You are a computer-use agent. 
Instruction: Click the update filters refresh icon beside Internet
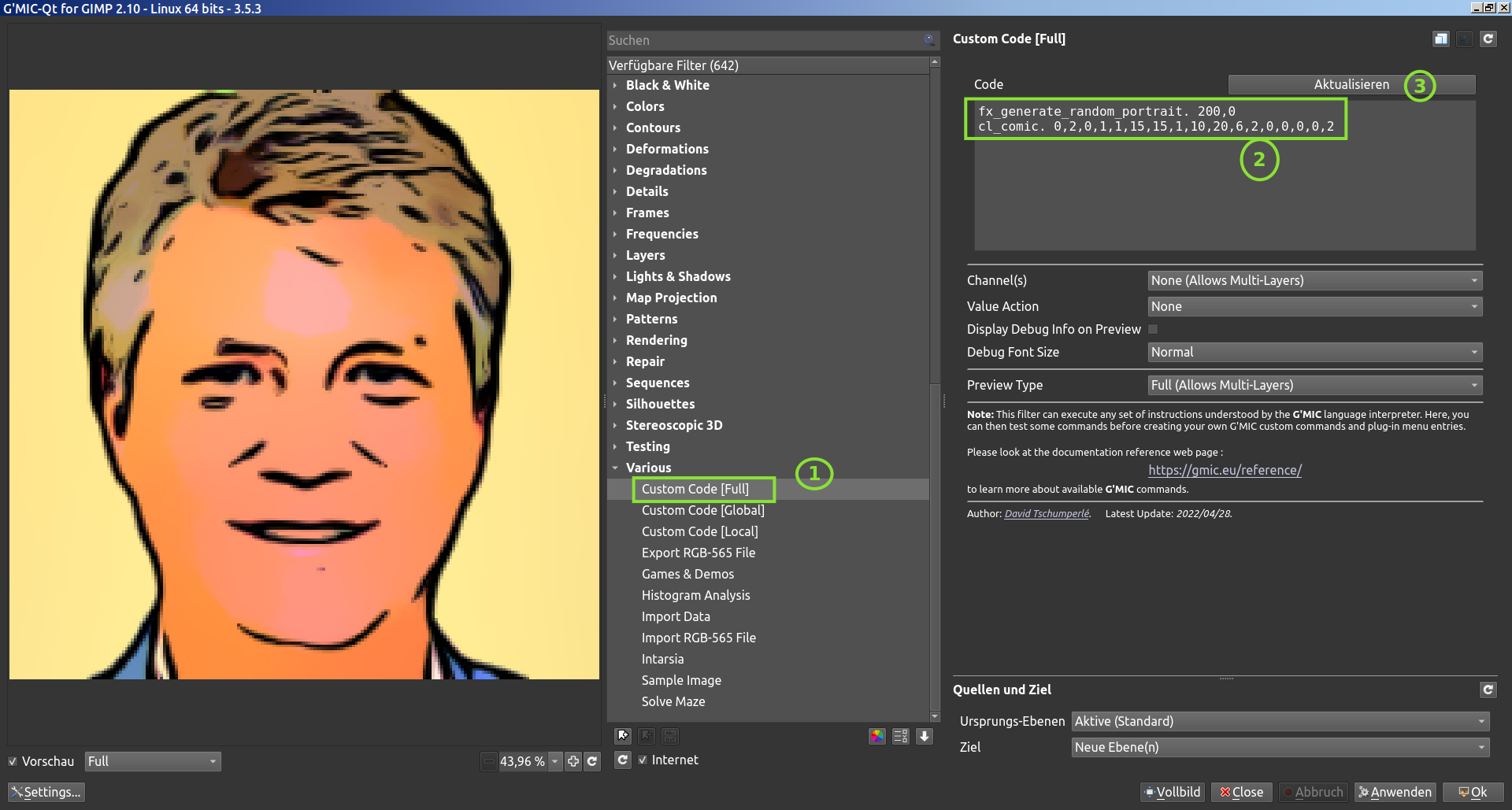(x=622, y=760)
